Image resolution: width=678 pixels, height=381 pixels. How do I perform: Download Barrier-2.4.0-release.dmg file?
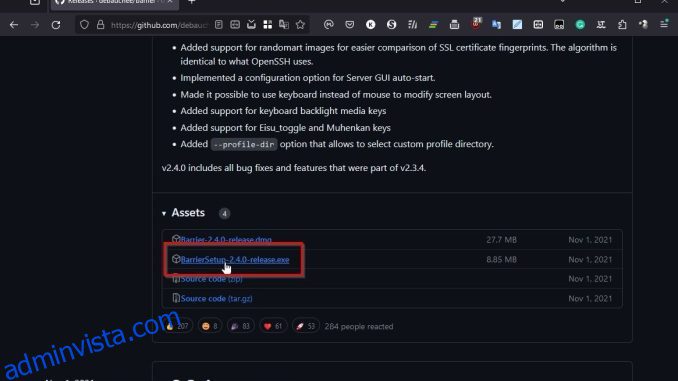226,240
